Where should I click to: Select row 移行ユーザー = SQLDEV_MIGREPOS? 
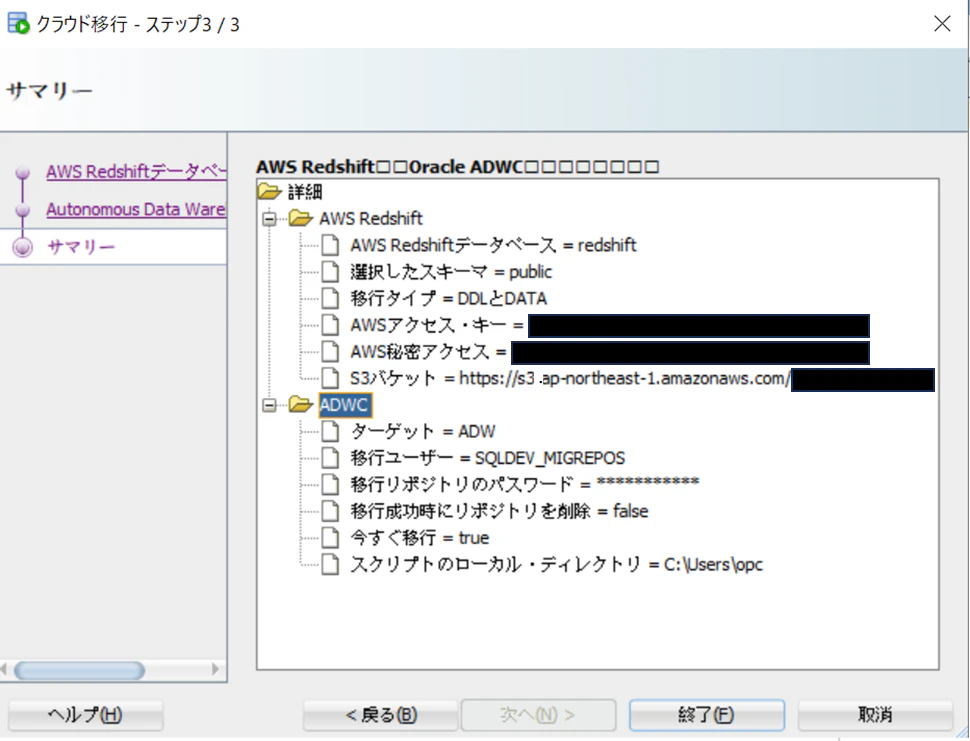click(487, 458)
